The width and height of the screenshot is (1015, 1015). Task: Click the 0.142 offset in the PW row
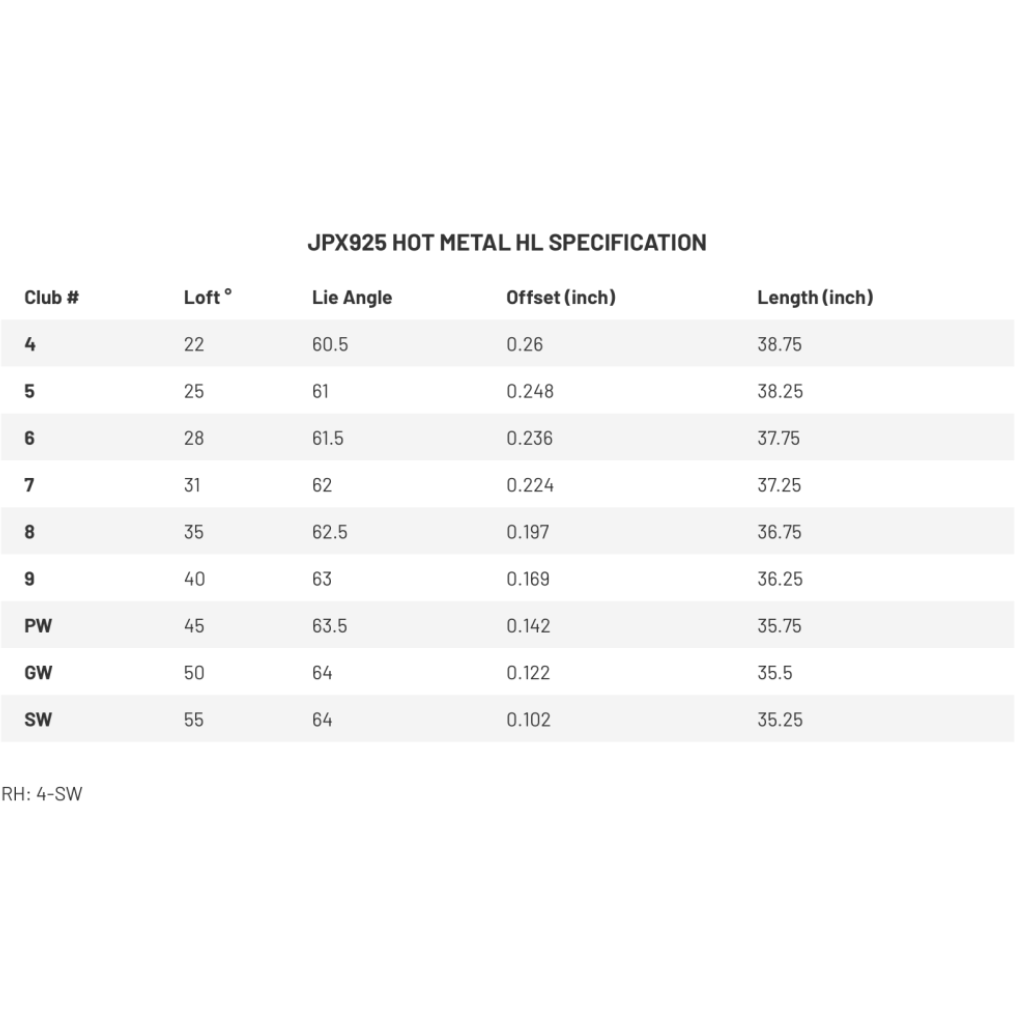pos(528,626)
